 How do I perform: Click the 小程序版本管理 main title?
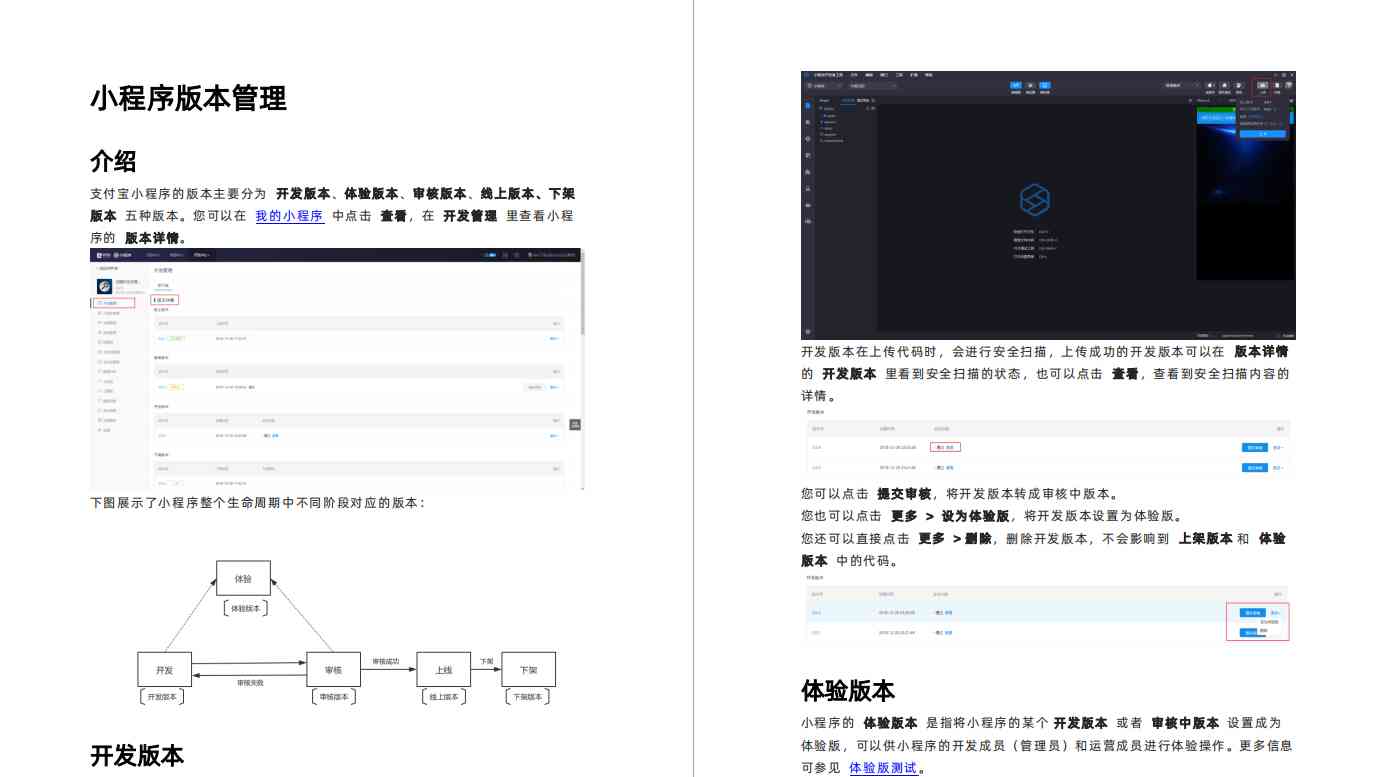click(x=188, y=98)
